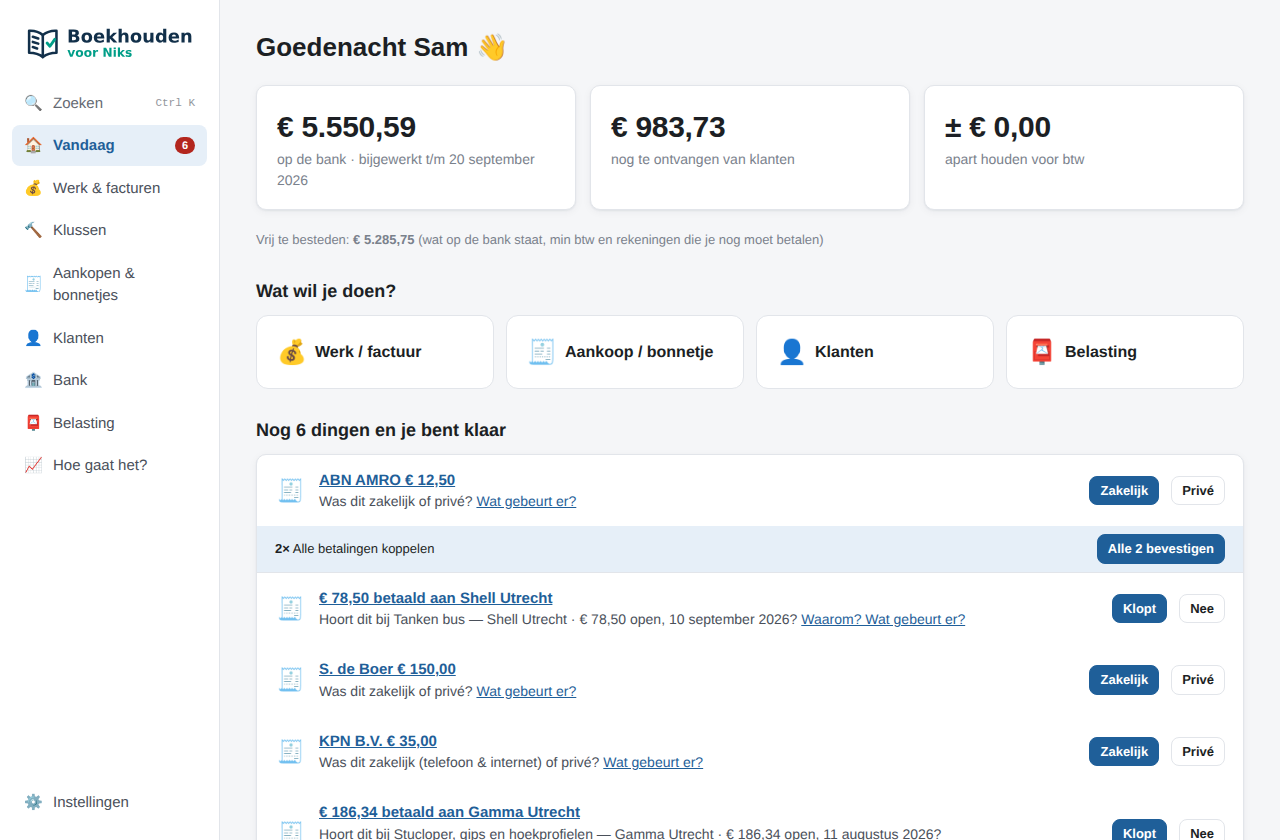Click the receipt icon in KPN B.V. row
Screen dimensions: 1280x840
(x=290, y=751)
